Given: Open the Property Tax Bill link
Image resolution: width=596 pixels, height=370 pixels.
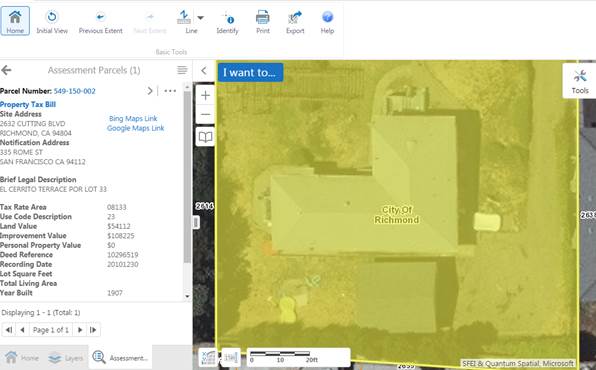Looking at the screenshot, I should (x=28, y=105).
